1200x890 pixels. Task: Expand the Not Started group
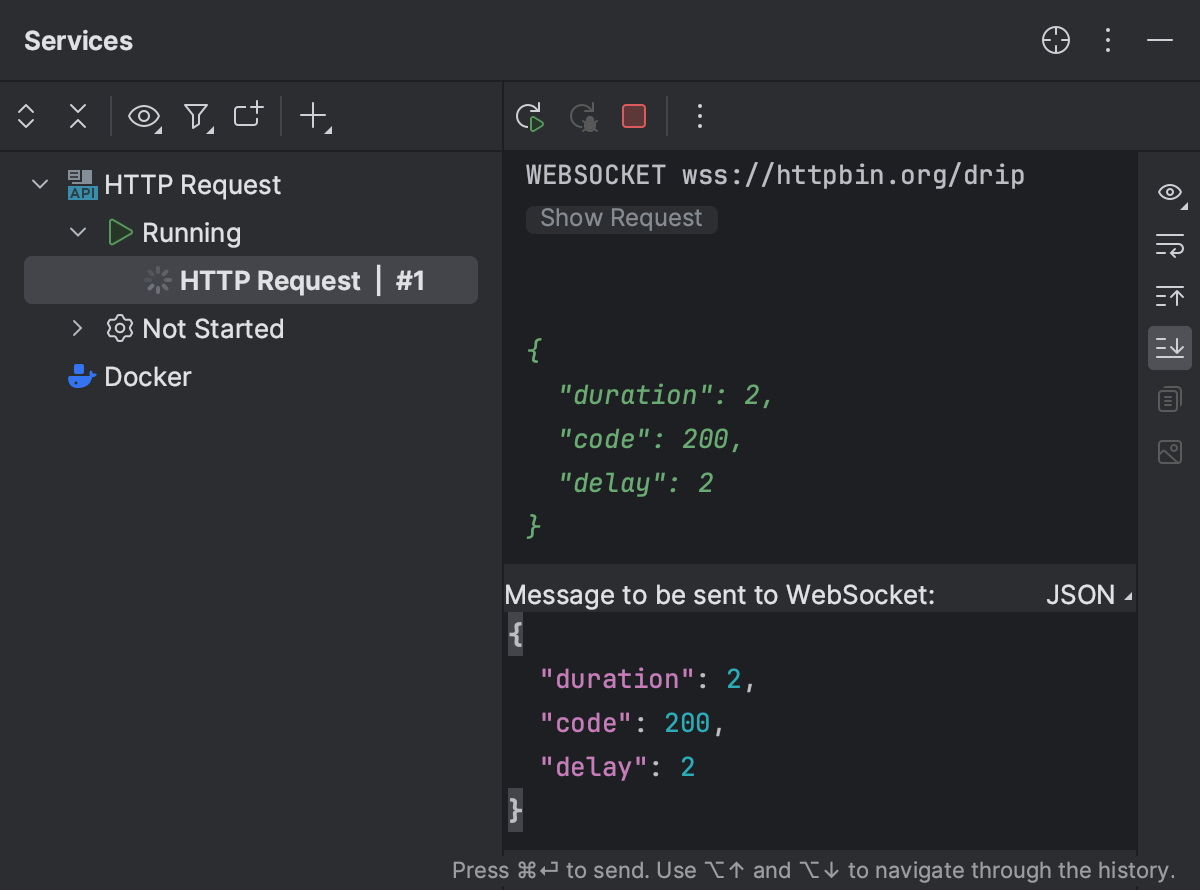[78, 328]
